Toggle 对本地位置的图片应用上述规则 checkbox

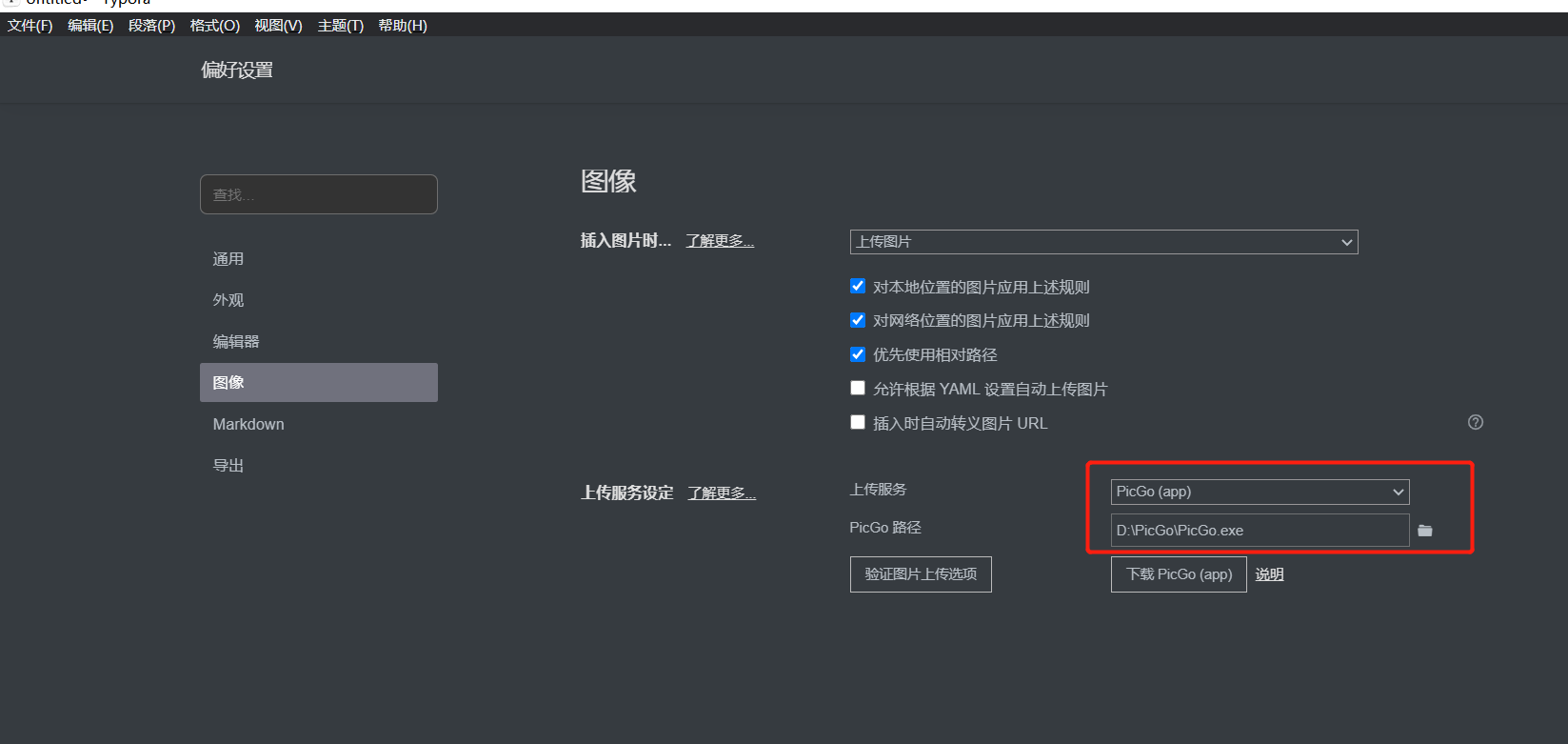coord(858,287)
